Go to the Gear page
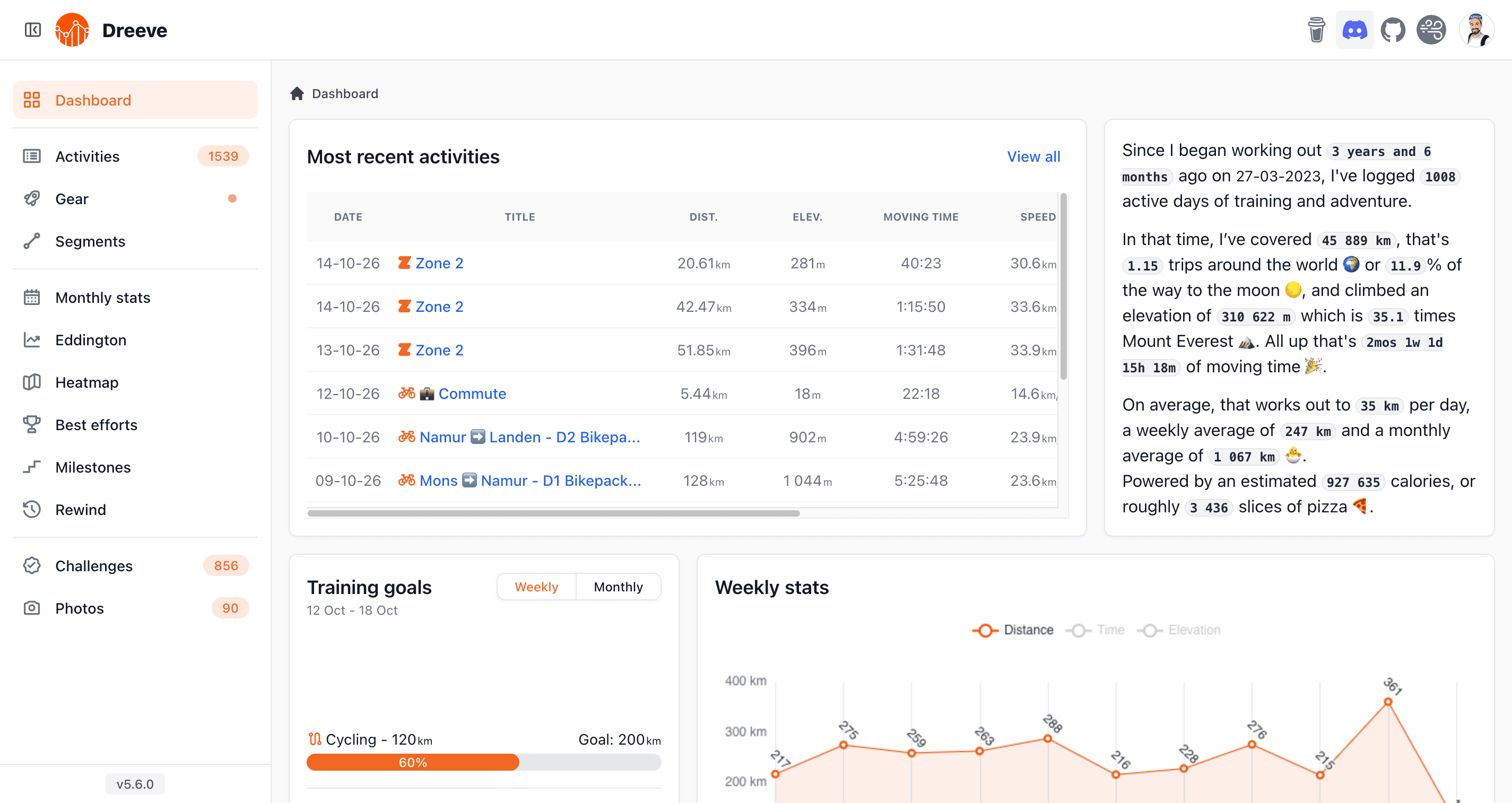The height and width of the screenshot is (803, 1512). pyautogui.click(x=135, y=198)
